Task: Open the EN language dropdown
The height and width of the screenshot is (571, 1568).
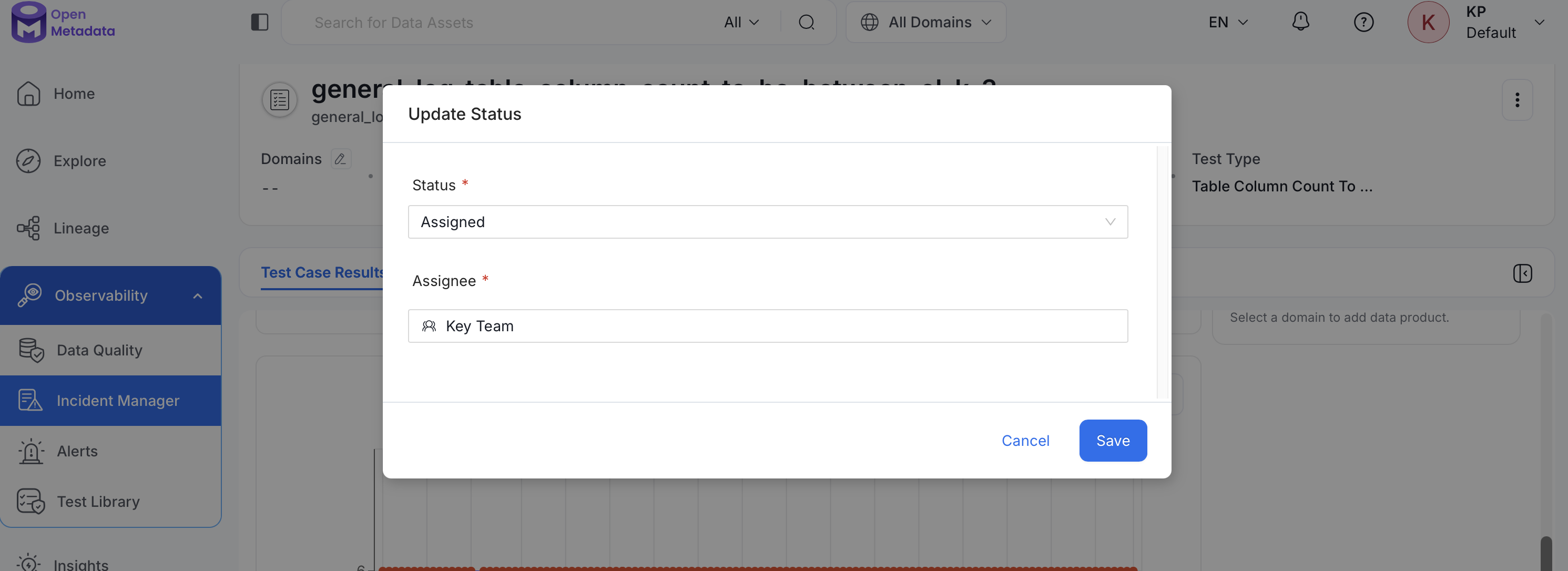Action: [1228, 23]
